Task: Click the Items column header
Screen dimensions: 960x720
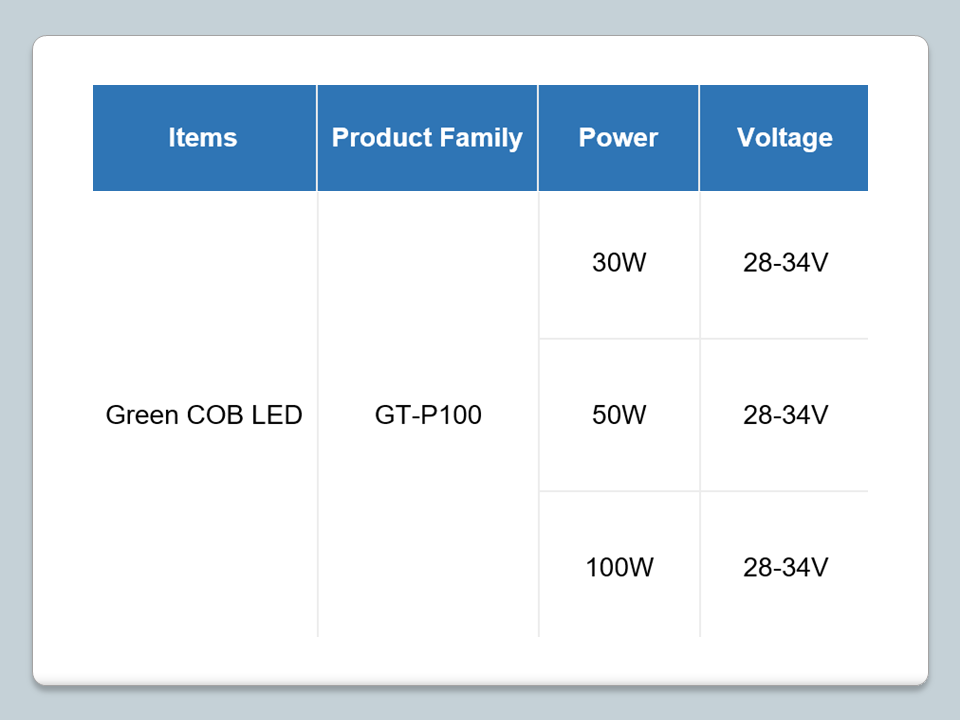Action: pyautogui.click(x=203, y=138)
